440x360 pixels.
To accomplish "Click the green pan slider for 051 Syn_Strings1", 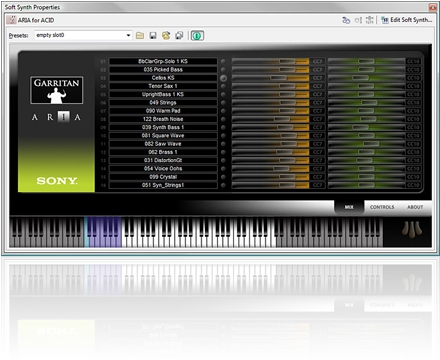I will [x=366, y=185].
